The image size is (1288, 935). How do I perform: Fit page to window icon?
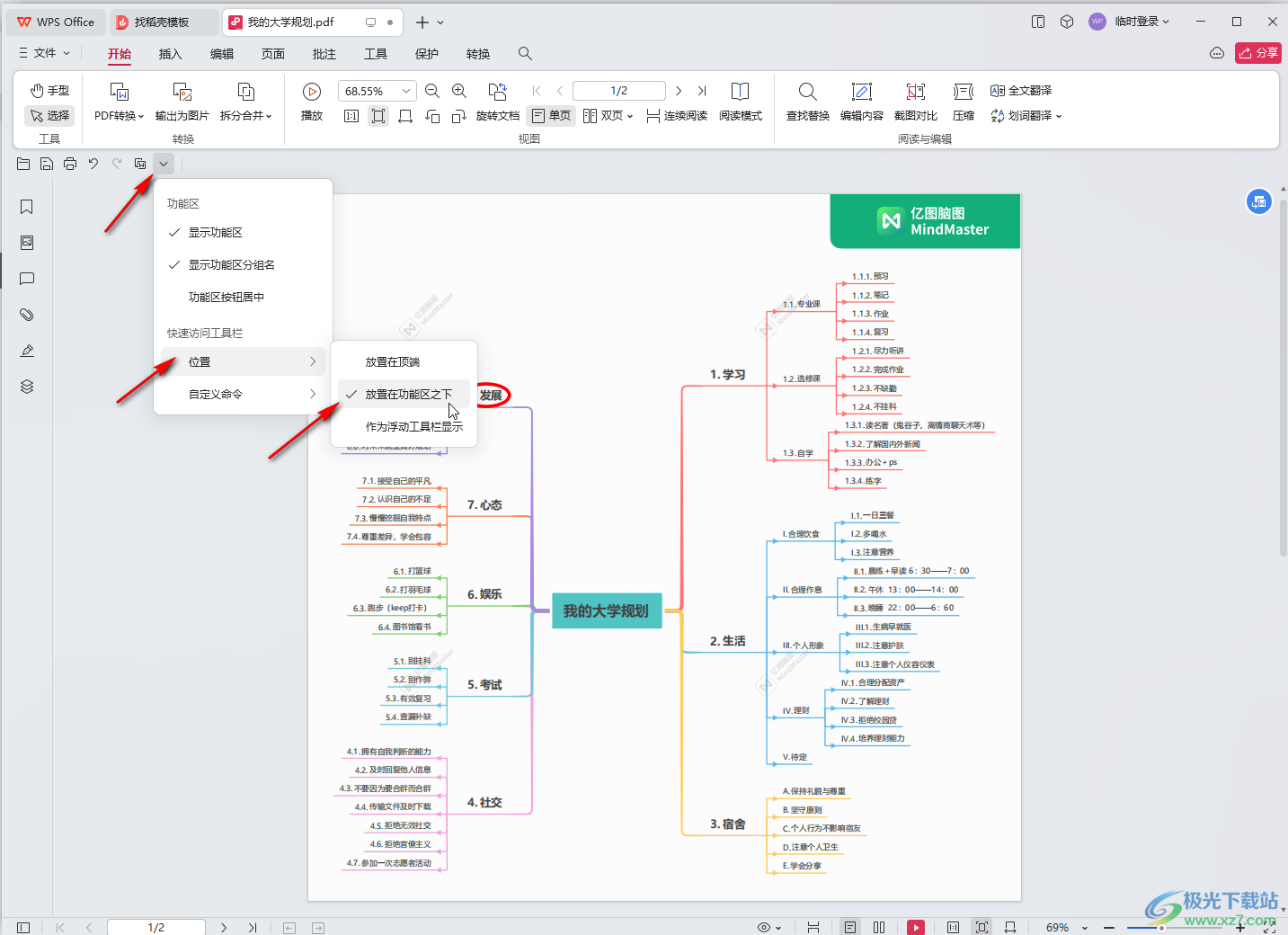(x=378, y=116)
